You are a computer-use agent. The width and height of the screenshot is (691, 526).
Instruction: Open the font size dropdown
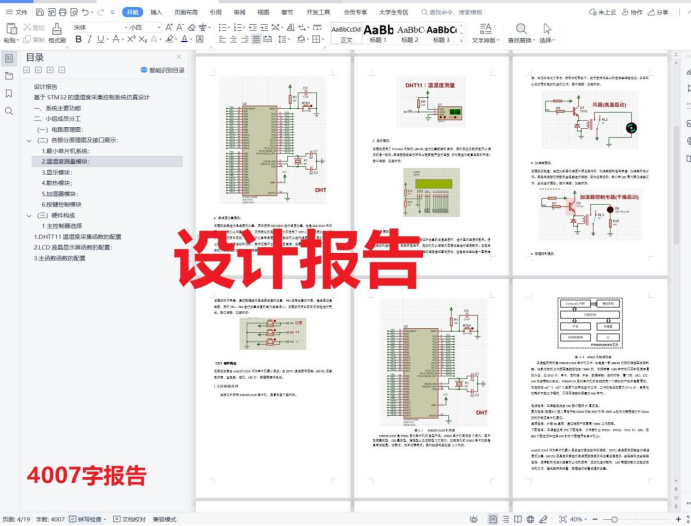click(x=159, y=27)
